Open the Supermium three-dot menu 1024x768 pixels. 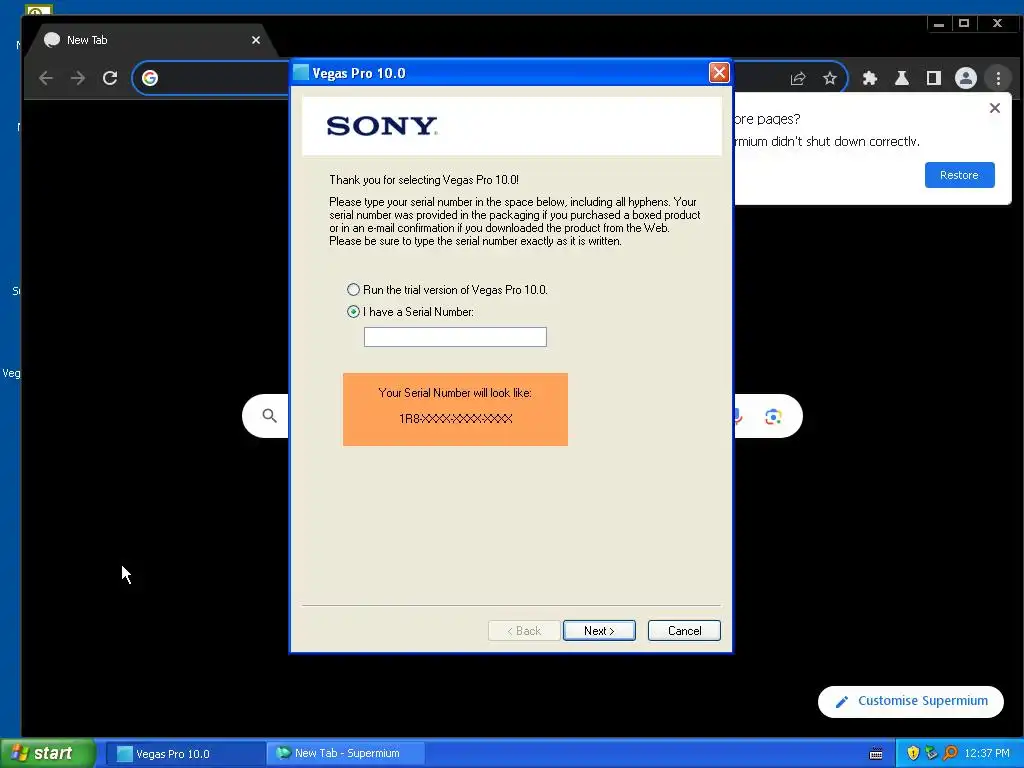coord(998,78)
